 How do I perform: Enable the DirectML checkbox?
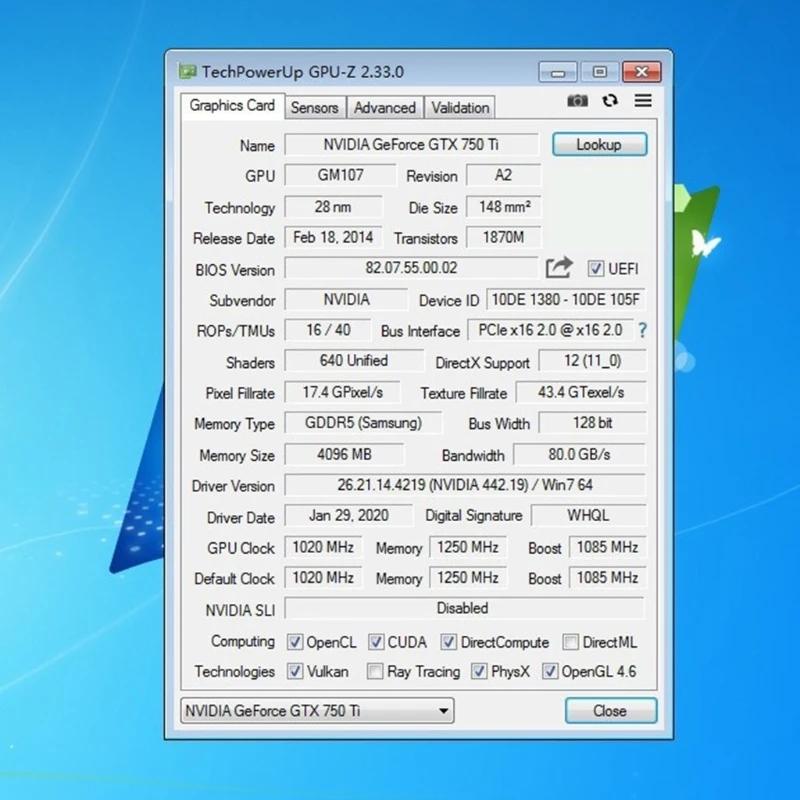point(570,642)
